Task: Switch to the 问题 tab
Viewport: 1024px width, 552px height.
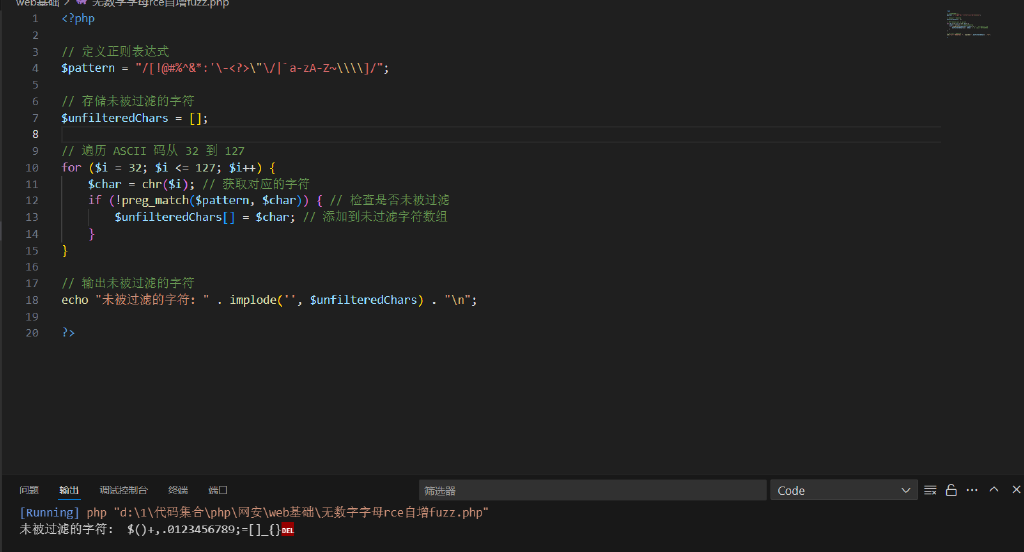Action: pos(29,490)
